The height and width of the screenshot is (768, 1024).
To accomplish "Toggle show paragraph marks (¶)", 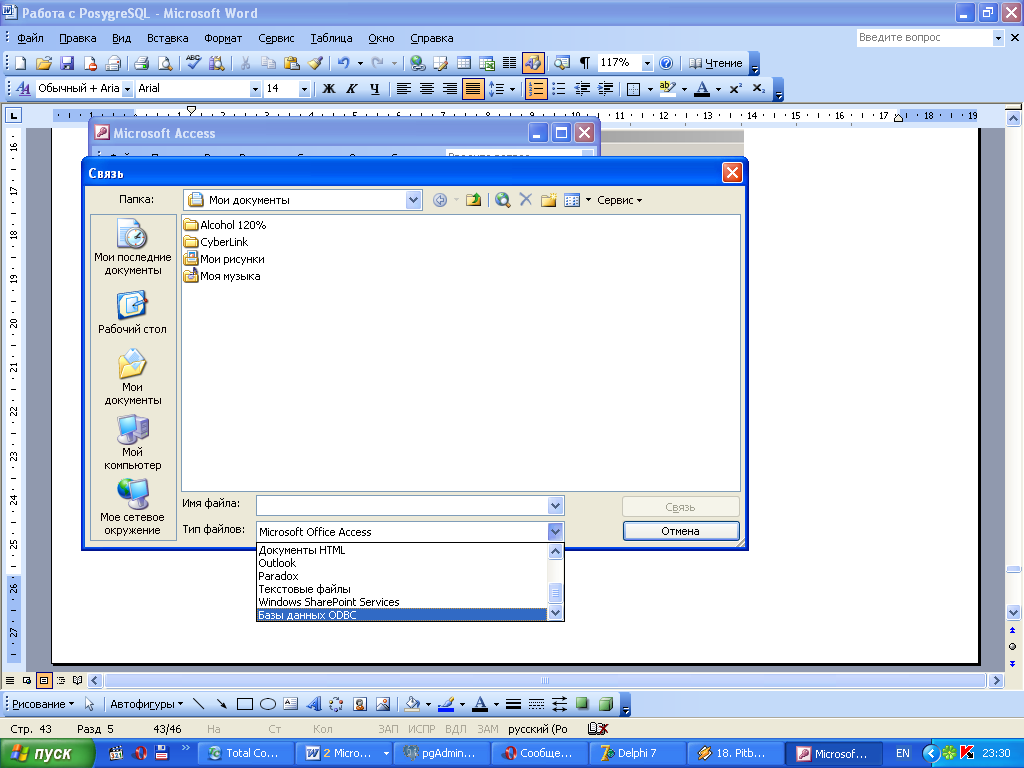I will click(584, 63).
